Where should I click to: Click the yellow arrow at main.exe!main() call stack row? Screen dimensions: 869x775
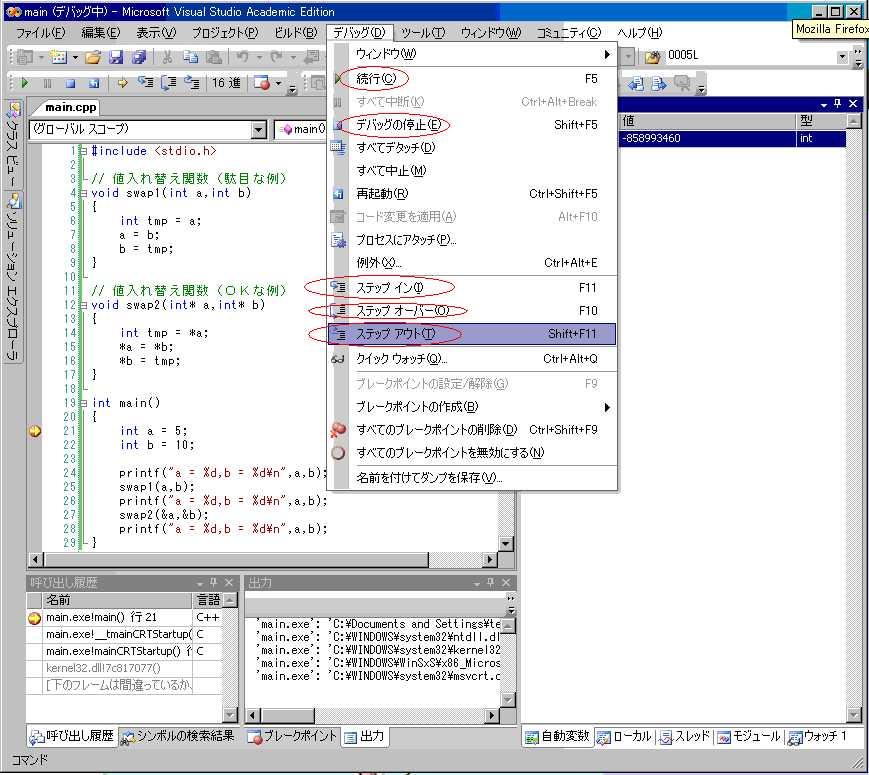click(34, 618)
